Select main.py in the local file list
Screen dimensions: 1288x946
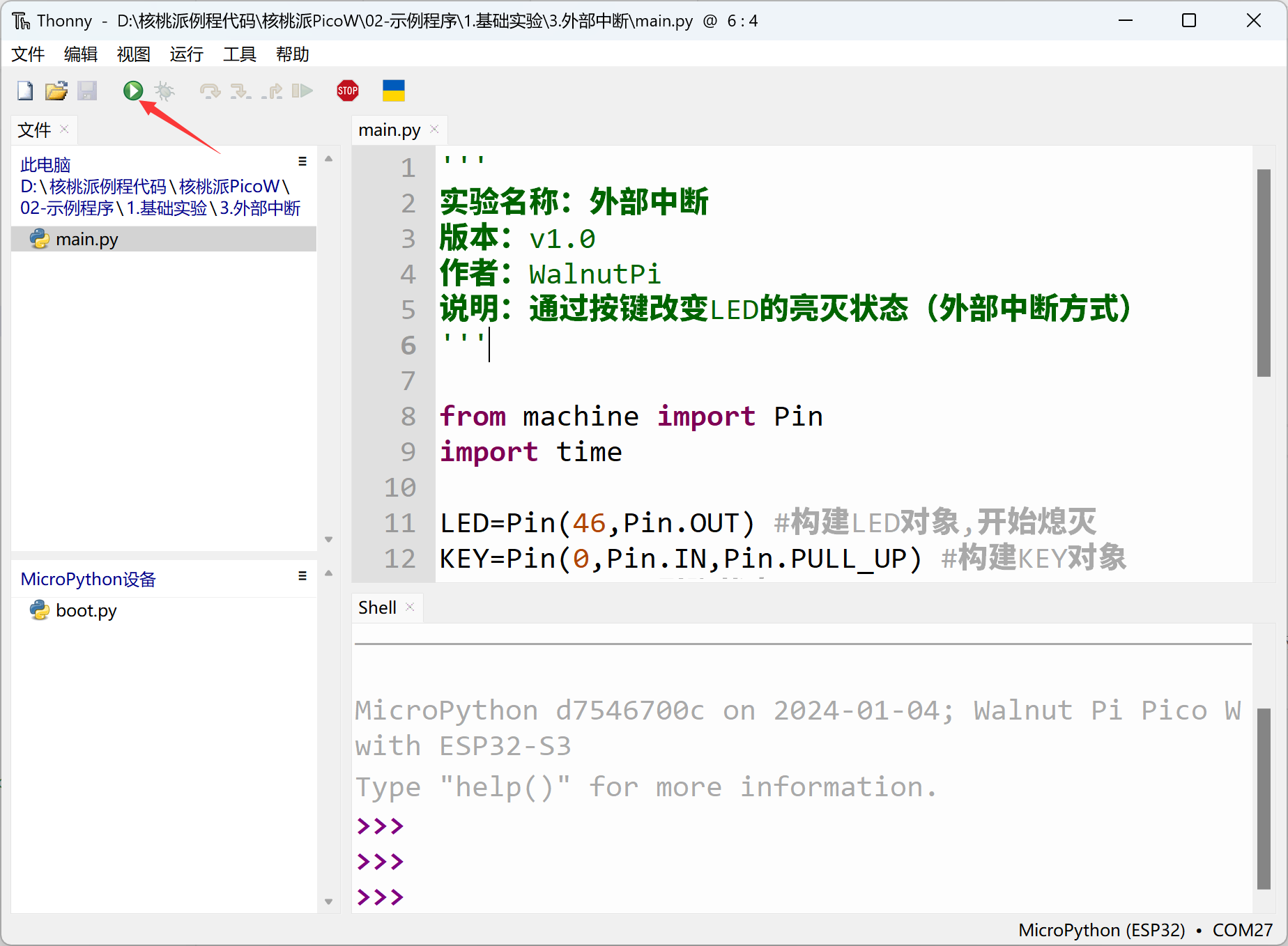point(86,239)
